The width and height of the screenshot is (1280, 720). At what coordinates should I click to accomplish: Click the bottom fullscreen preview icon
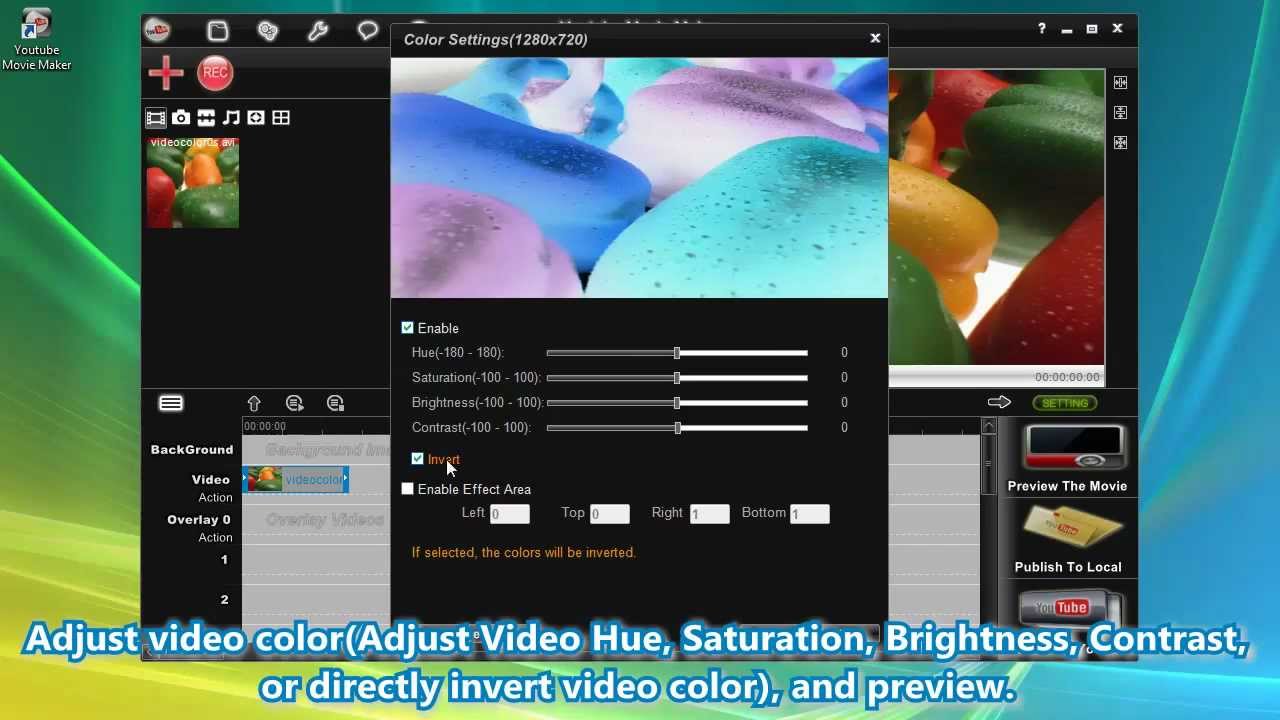(1120, 143)
